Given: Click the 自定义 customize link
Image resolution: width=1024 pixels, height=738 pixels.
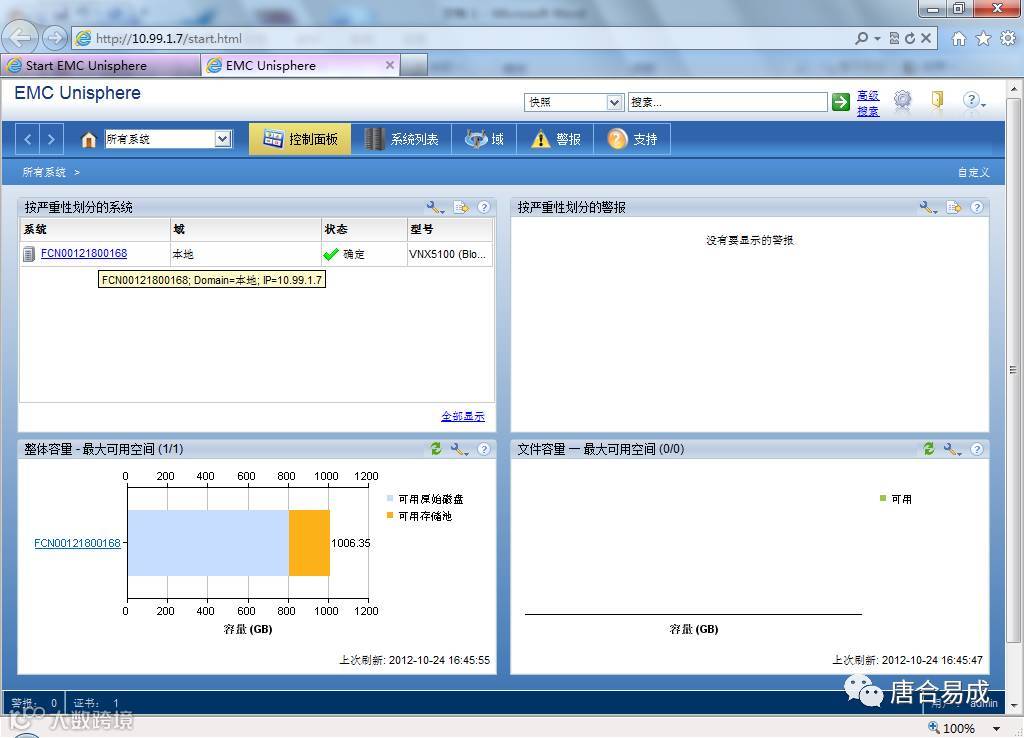Looking at the screenshot, I should coord(973,172).
